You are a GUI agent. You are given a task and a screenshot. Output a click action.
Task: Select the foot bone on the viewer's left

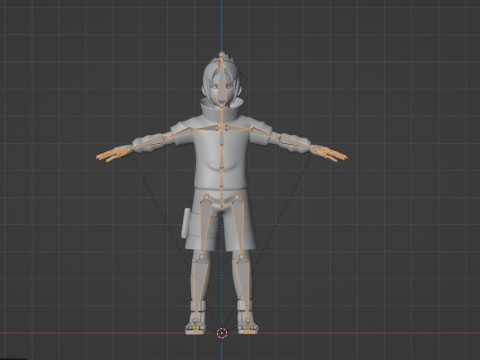click(196, 326)
